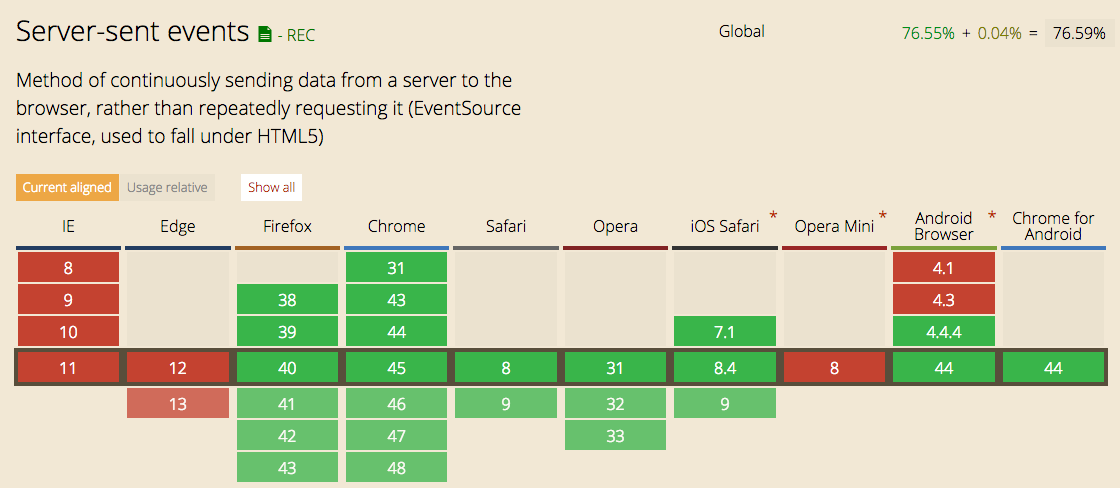Screen dimensions: 1120x488
Task: Select the Firefox 43 future version cell
Action: (x=287, y=468)
